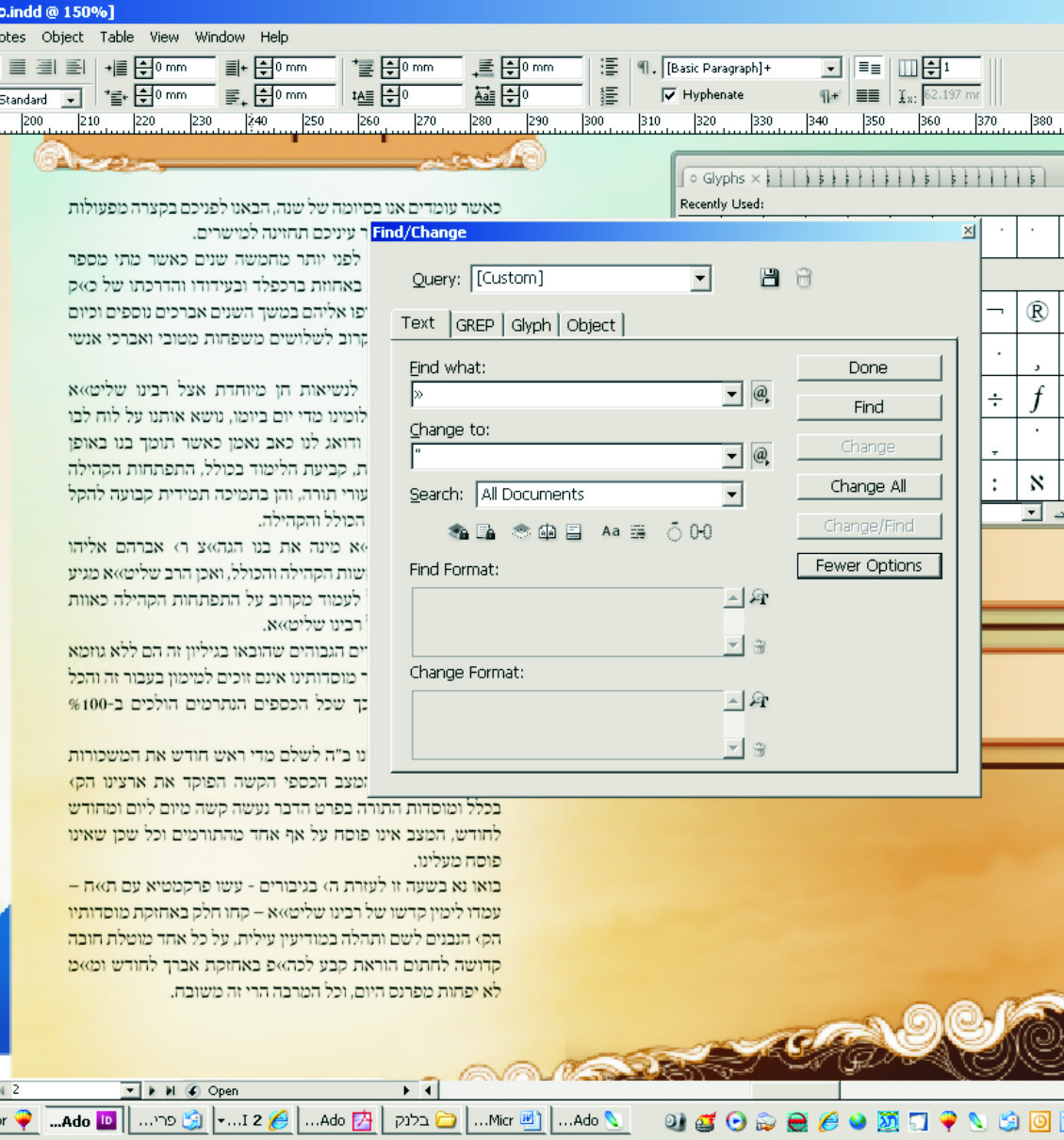Toggle Case Sensitive Aa option
This screenshot has width=1064, height=1140.
(x=611, y=531)
